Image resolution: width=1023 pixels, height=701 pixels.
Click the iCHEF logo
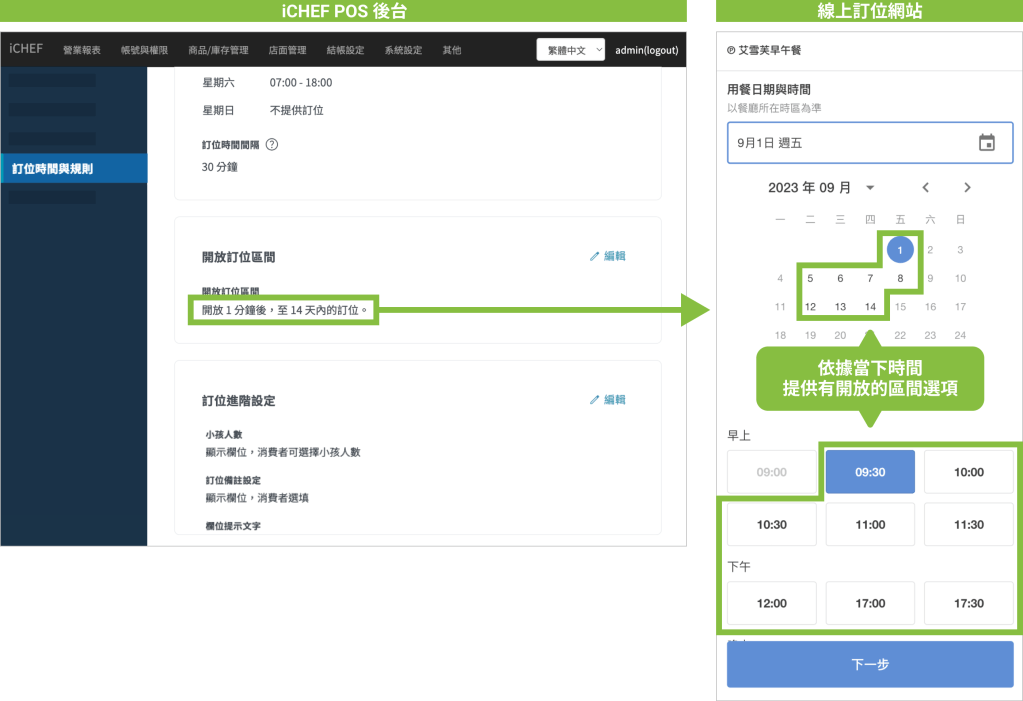tap(26, 49)
